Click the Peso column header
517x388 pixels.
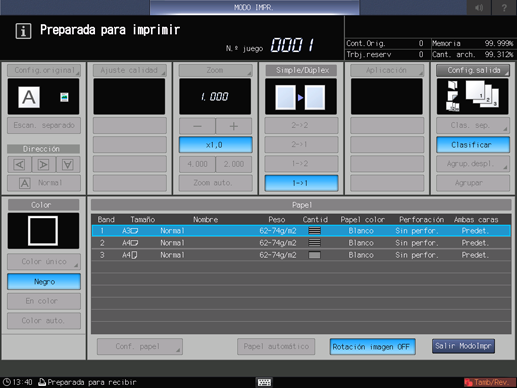tap(277, 220)
